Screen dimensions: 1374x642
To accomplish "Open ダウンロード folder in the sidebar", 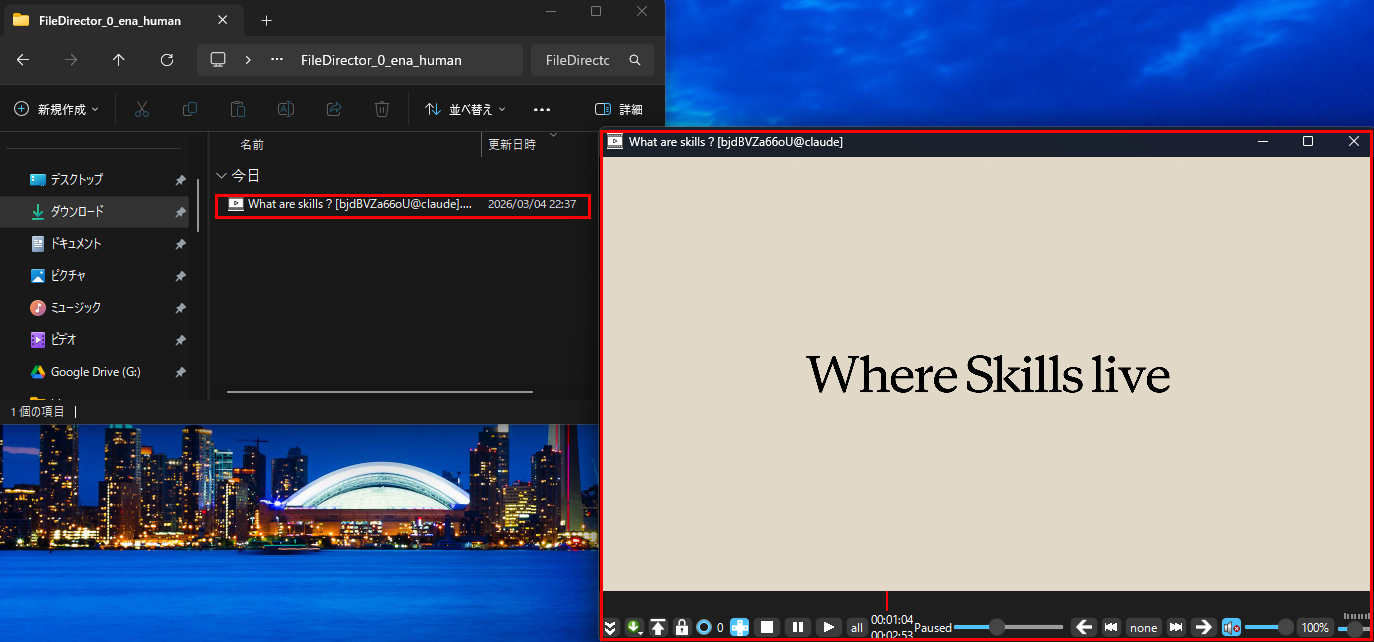I will pyautogui.click(x=77, y=211).
